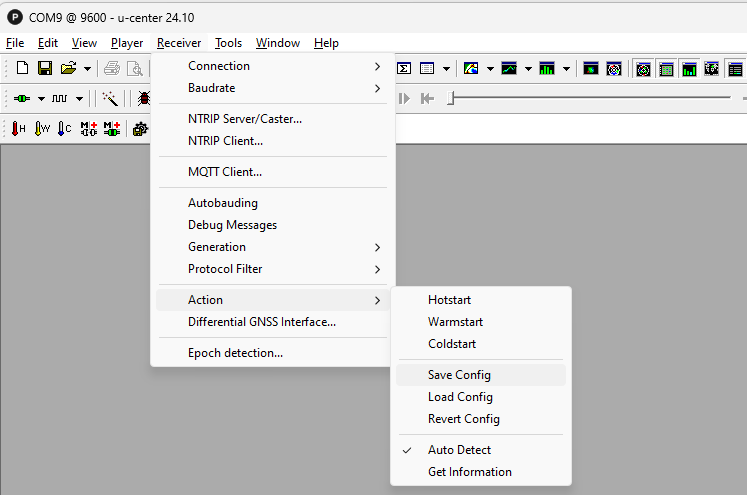Click the green receiver connection plug icon
Image resolution: width=747 pixels, height=495 pixels.
22,99
